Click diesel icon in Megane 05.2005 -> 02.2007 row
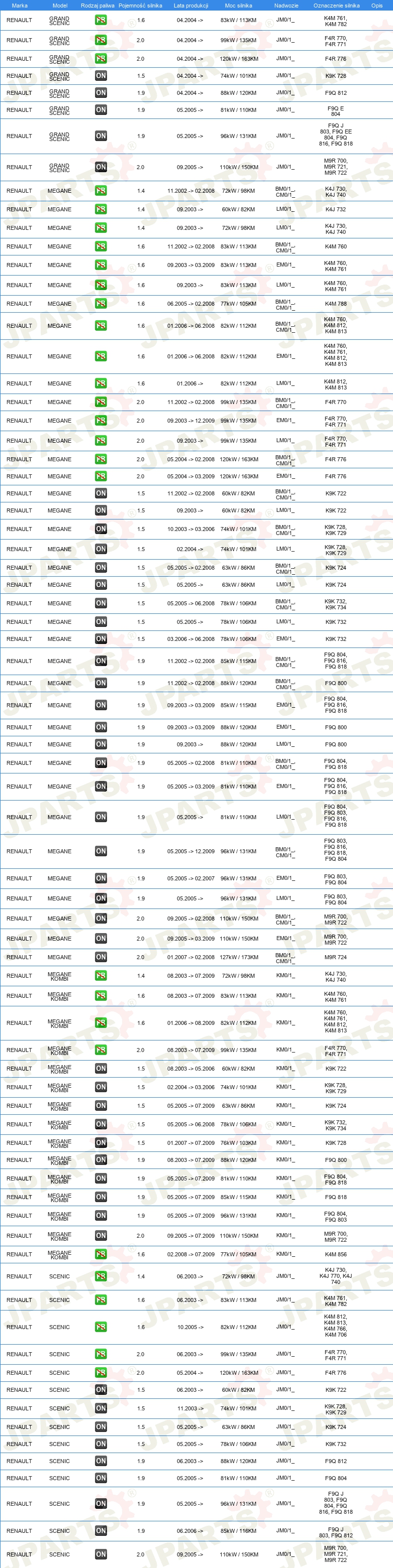393x1568 pixels. pyautogui.click(x=101, y=878)
